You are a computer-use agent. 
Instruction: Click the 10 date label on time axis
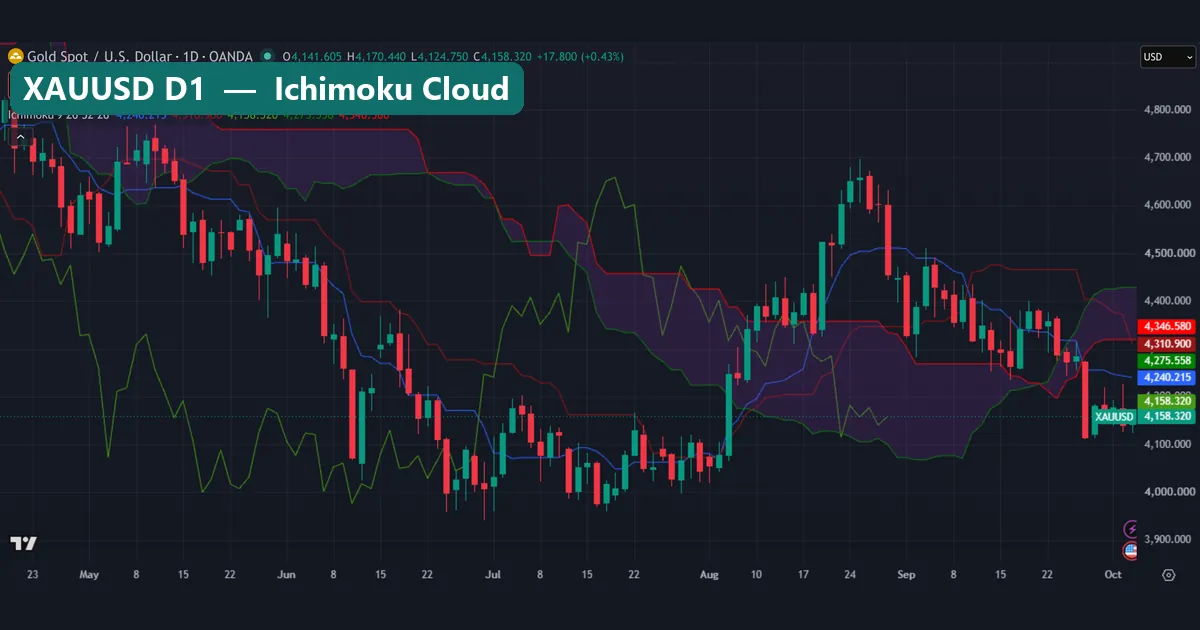(756, 575)
